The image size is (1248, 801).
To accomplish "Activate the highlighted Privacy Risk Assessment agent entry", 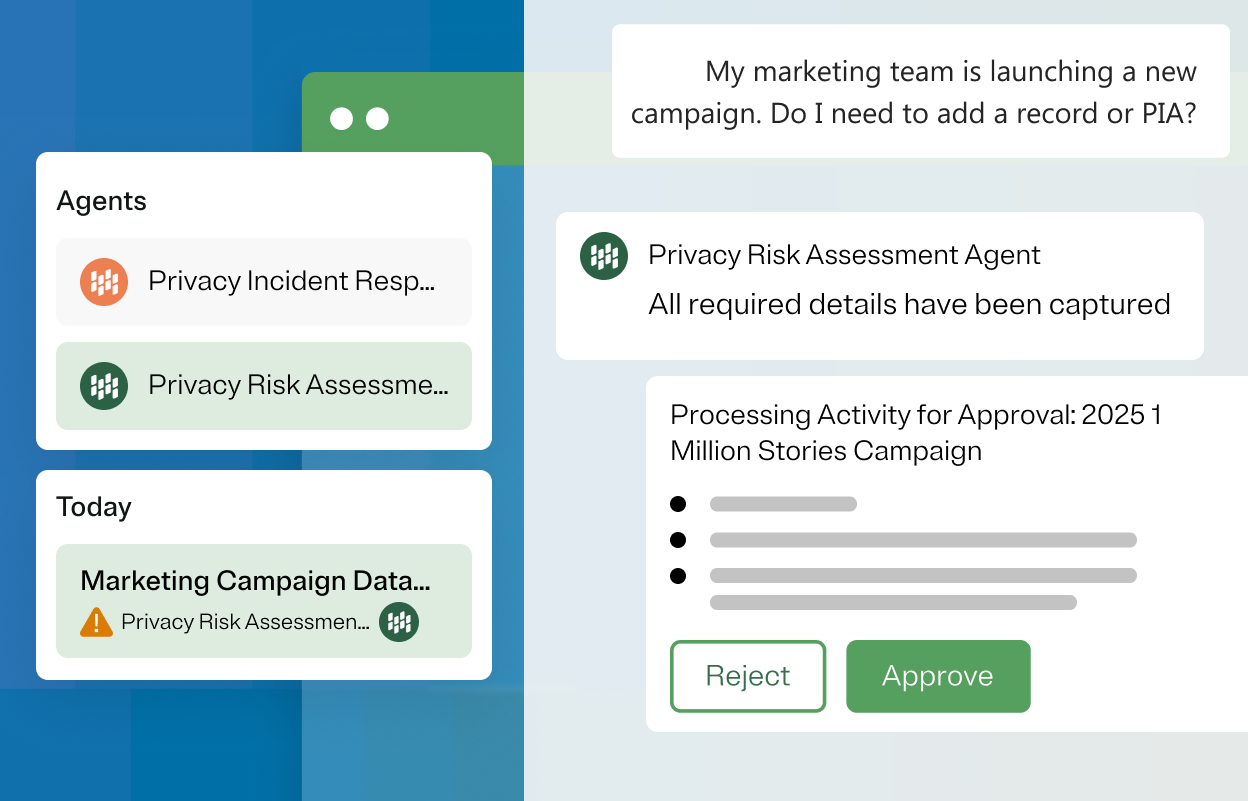I will 263,386.
